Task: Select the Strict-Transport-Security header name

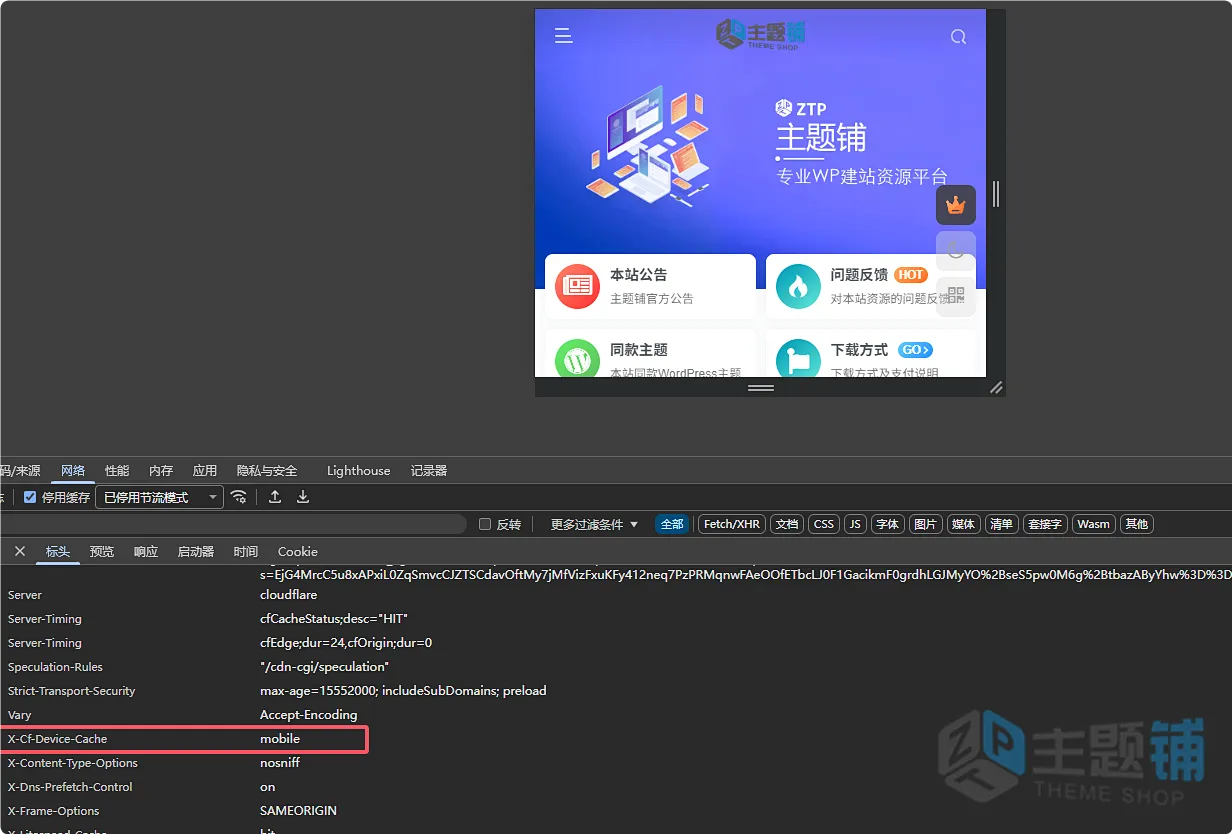Action: point(71,691)
